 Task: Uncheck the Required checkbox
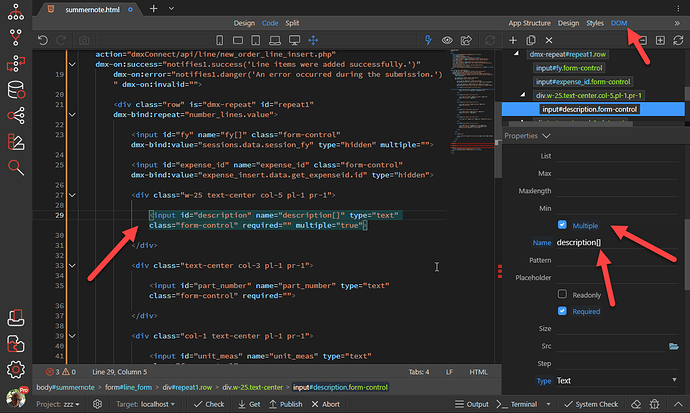point(562,311)
